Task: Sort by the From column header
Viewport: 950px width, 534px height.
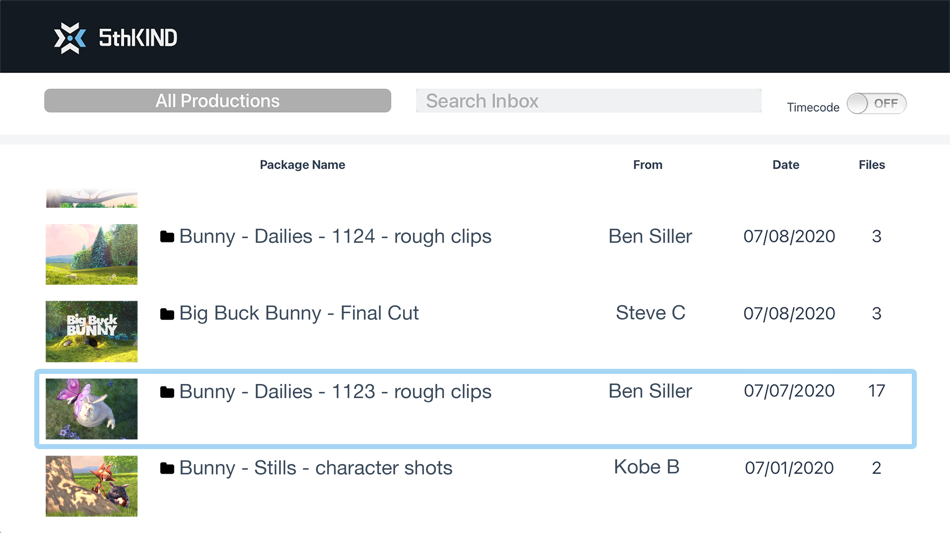Action: pyautogui.click(x=647, y=165)
